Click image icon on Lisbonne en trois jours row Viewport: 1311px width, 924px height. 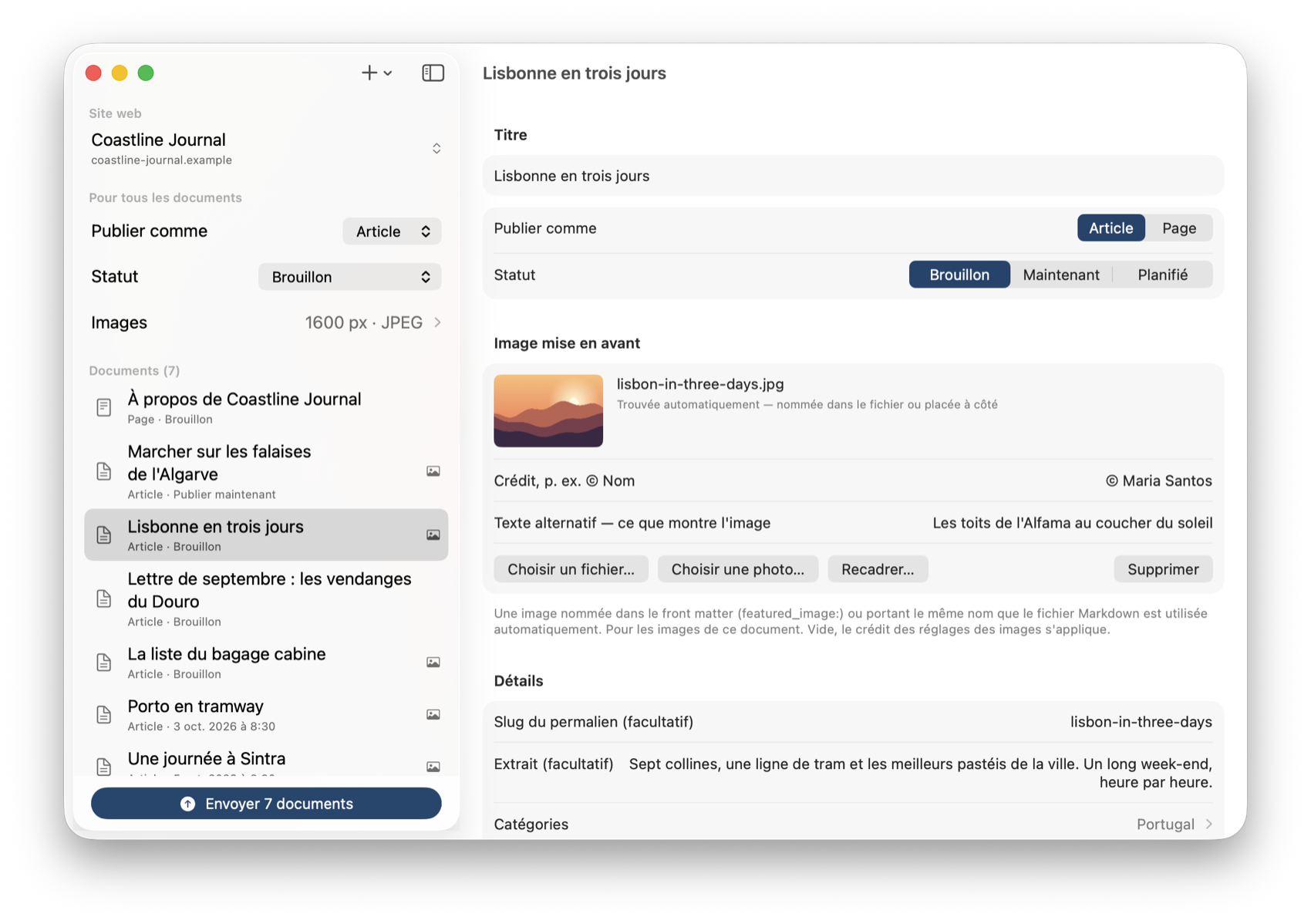(433, 535)
